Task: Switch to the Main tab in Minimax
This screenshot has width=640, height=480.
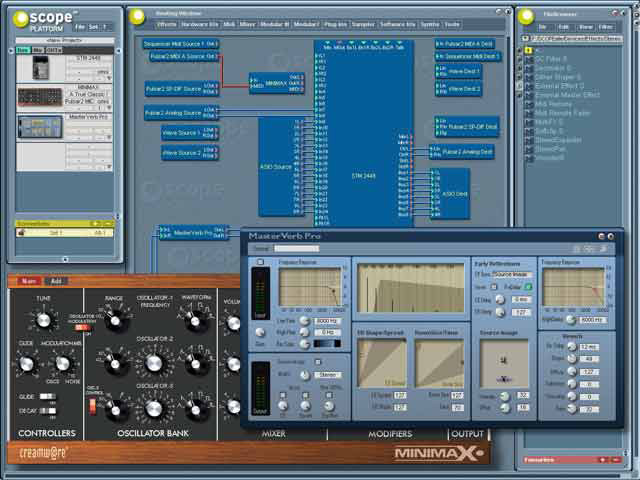Action: 29,281
